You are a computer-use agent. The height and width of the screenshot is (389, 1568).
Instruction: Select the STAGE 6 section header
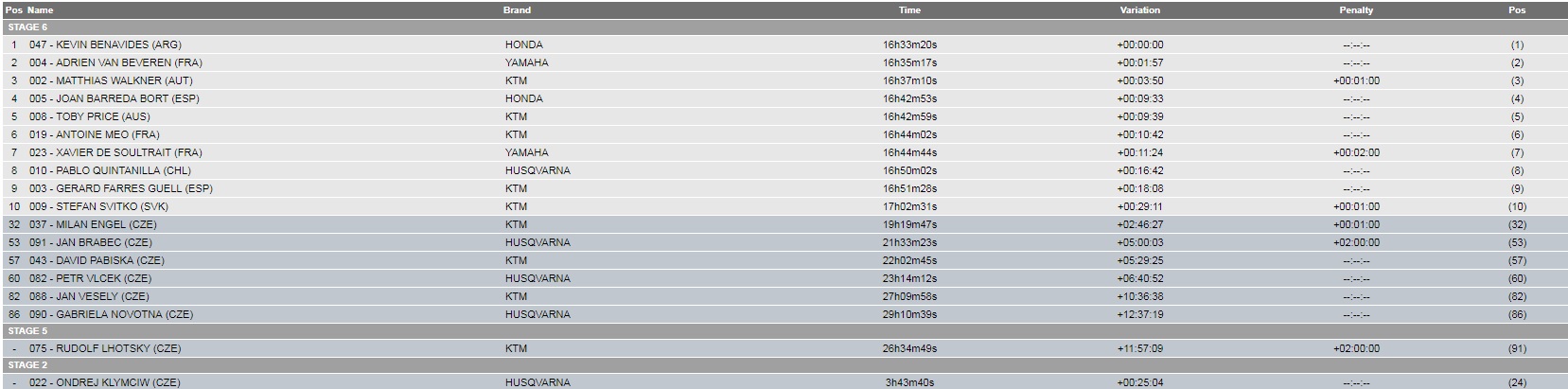(784, 27)
